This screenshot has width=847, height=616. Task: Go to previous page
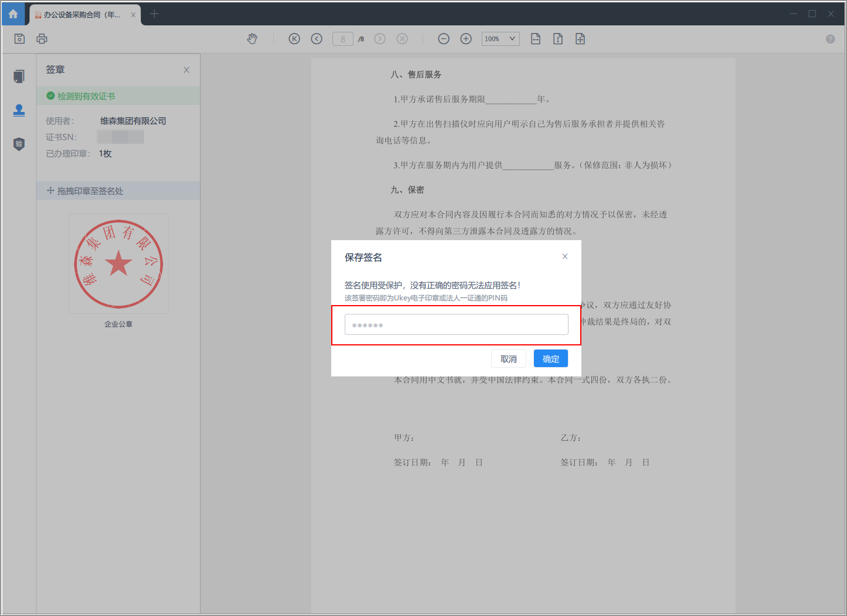(x=317, y=39)
